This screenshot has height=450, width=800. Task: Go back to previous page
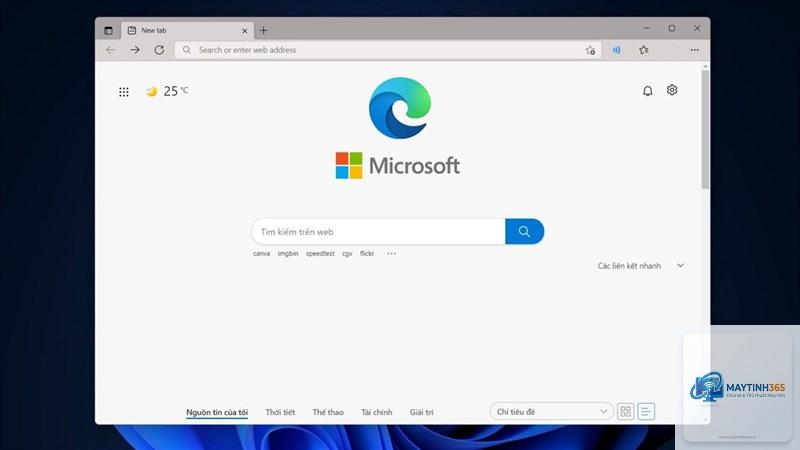(x=110, y=50)
